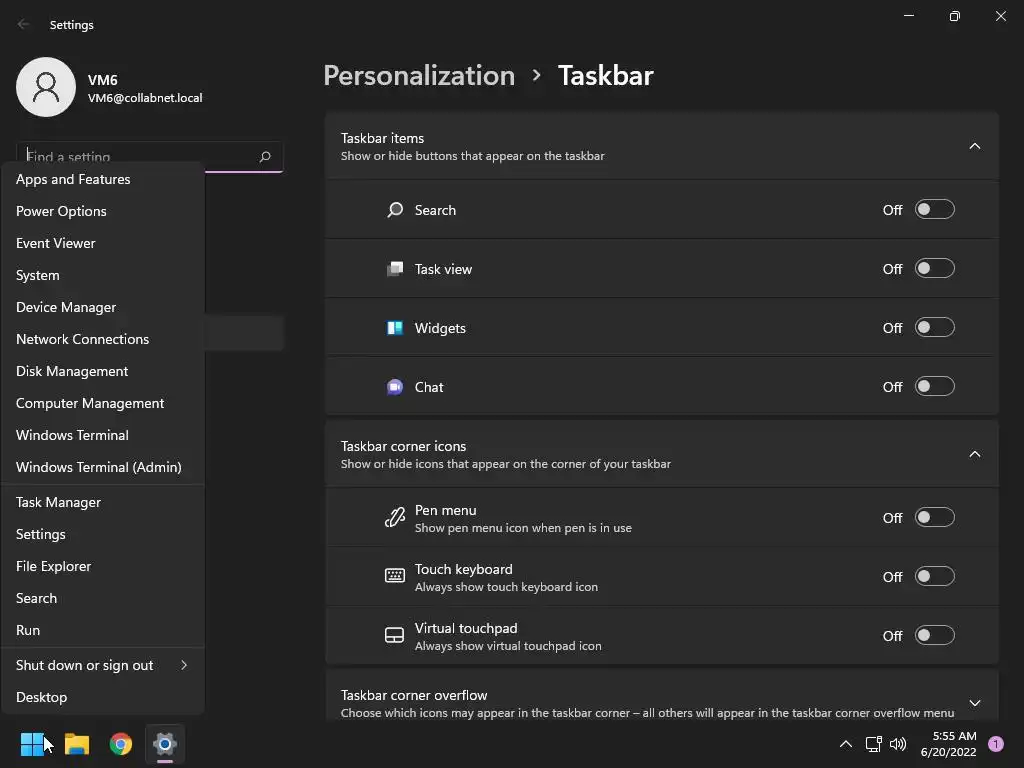Click the Windows Start button
Image resolution: width=1024 pixels, height=768 pixels.
pyautogui.click(x=32, y=744)
